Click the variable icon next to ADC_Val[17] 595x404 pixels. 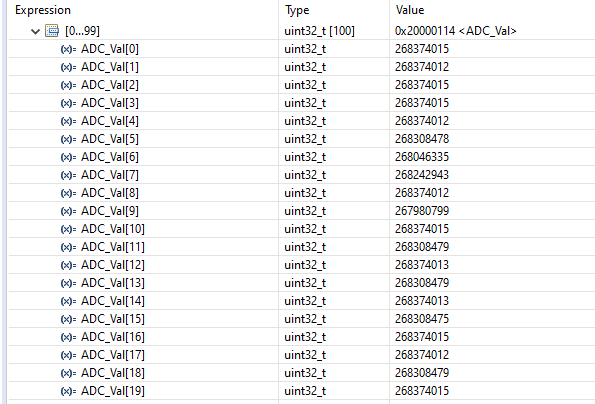tap(68, 355)
